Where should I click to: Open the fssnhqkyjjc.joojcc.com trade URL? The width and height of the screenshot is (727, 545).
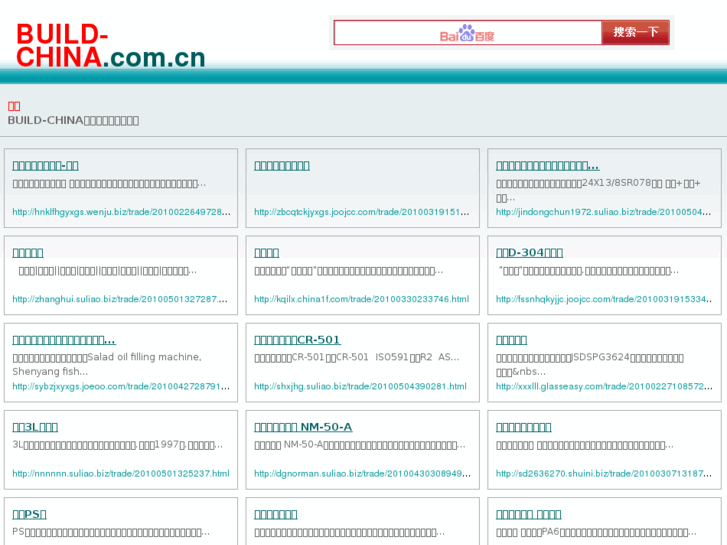click(604, 299)
